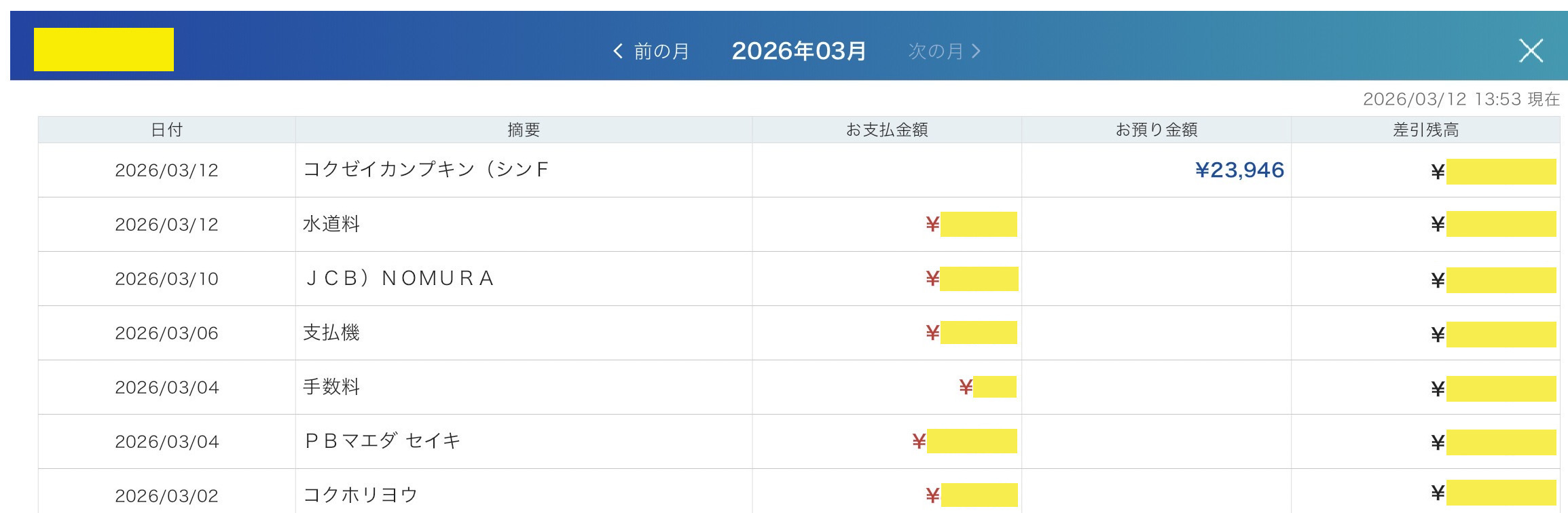The height and width of the screenshot is (513, 1568).
Task: Click the 2026年03月 month heading
Action: tap(799, 51)
